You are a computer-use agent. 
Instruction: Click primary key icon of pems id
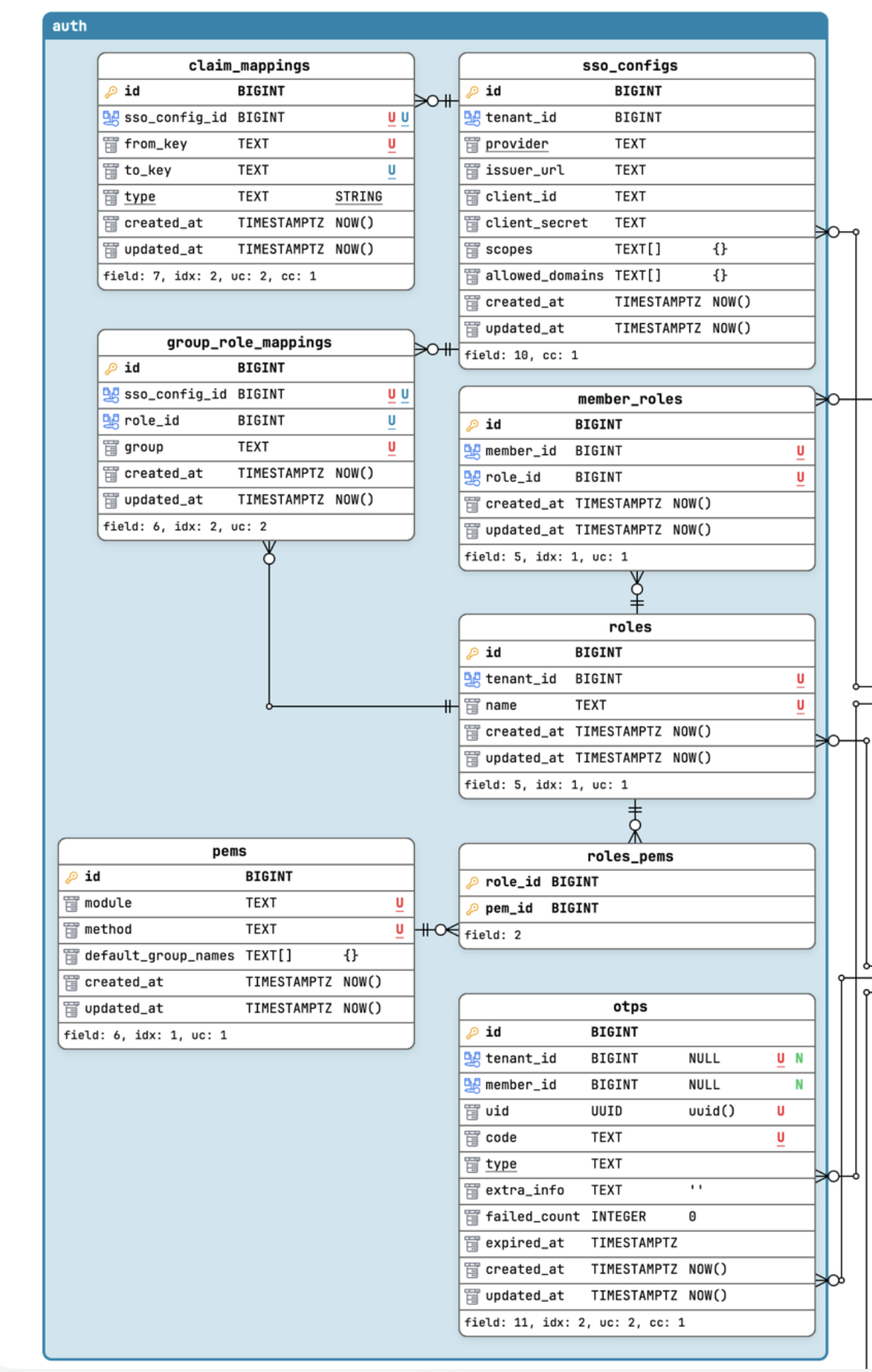click(72, 877)
